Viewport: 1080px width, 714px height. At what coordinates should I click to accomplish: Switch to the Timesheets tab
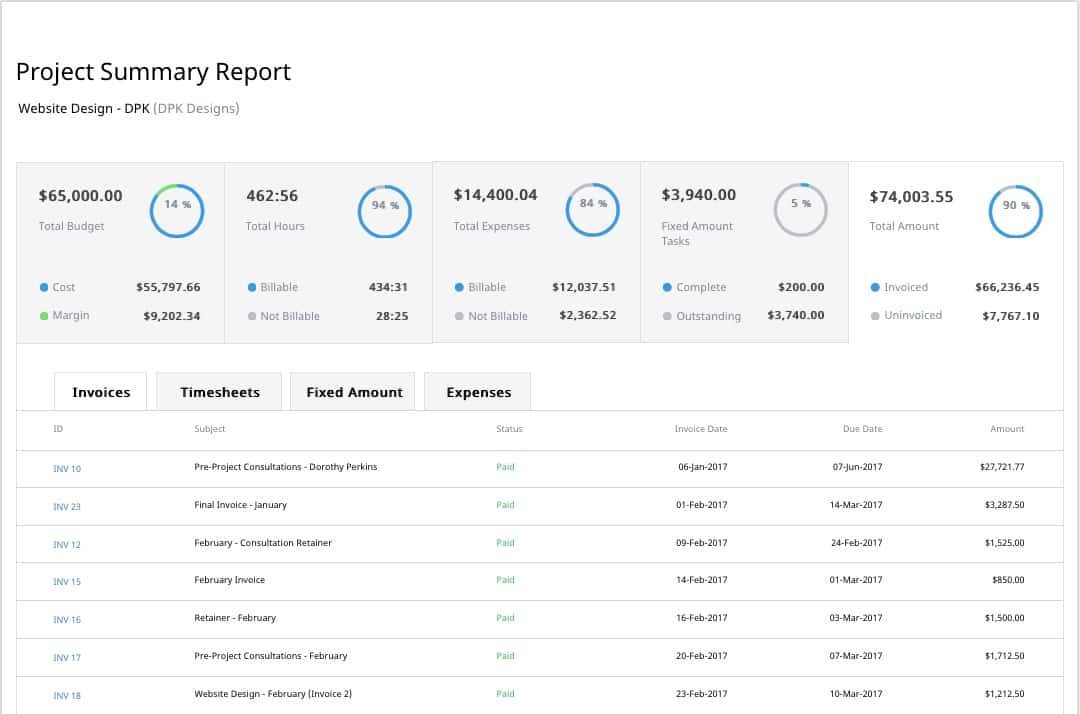[x=220, y=392]
